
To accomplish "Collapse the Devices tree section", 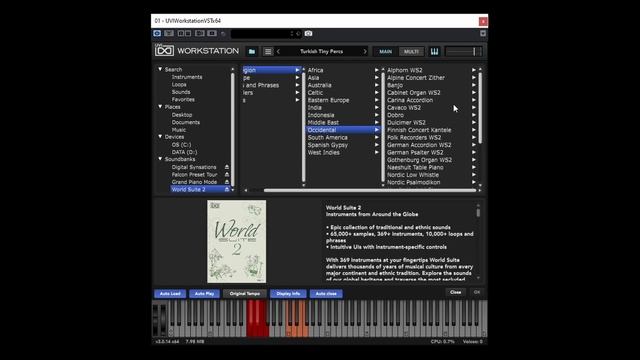I will coord(160,136).
